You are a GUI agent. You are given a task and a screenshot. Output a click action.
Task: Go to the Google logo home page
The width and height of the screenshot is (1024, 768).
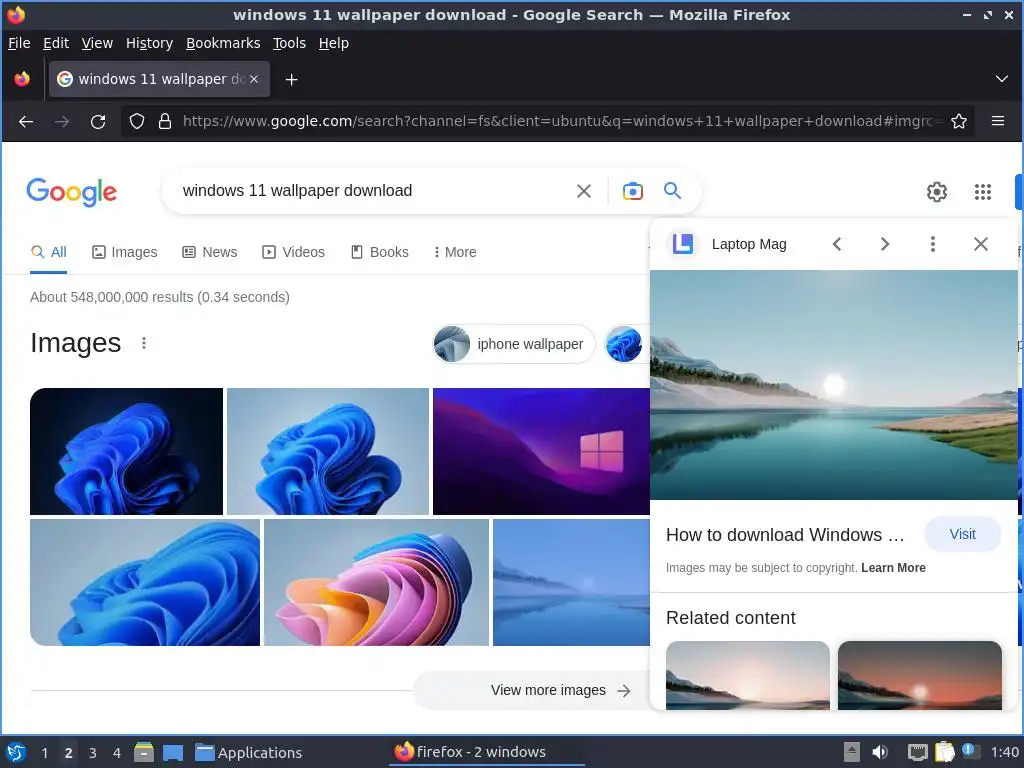pos(72,191)
